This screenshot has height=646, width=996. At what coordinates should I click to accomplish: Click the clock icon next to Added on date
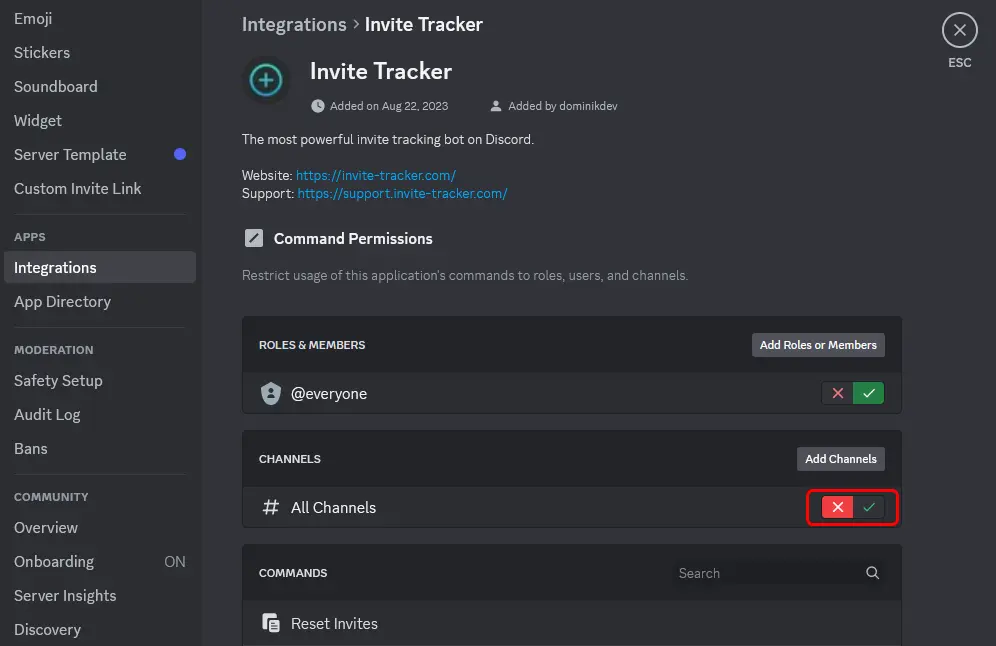[318, 106]
